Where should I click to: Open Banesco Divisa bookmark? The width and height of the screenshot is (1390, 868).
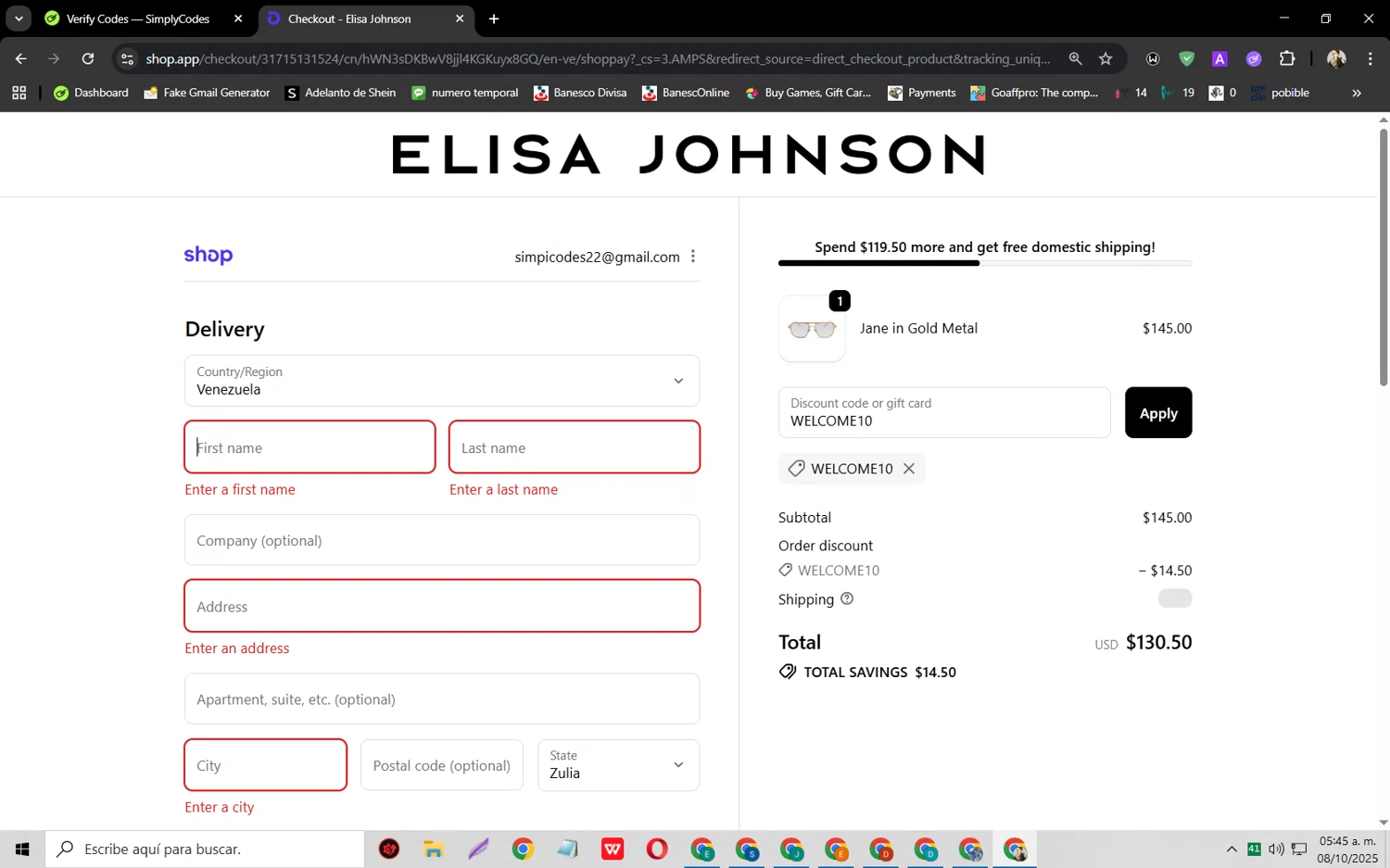coord(580,93)
